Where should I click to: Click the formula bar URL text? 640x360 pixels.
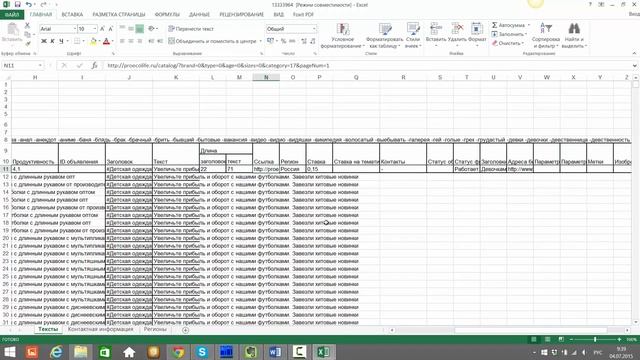pyautogui.click(x=218, y=65)
